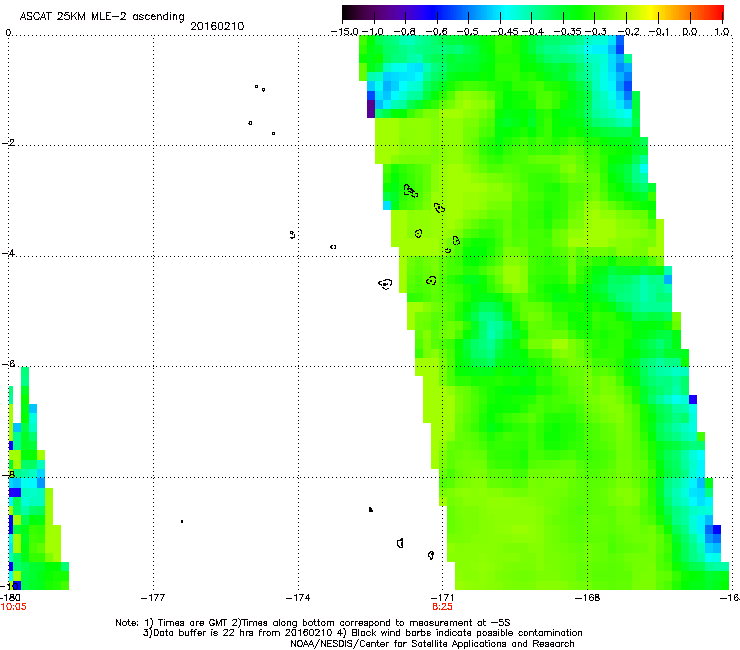The height and width of the screenshot is (650, 740).
Task: Click the longitude axis label '-180'
Action: [10, 598]
